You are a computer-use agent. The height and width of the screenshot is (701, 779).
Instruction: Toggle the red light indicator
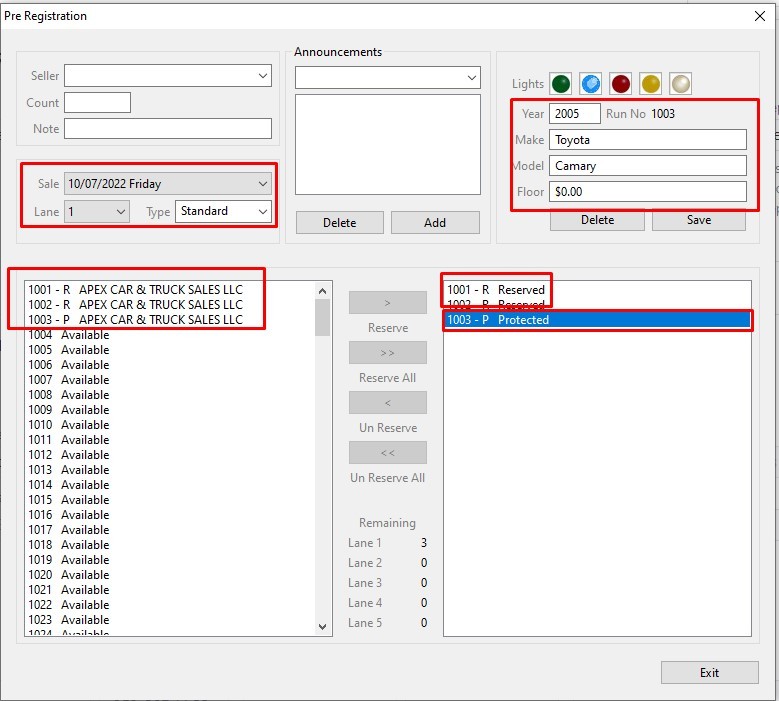tap(621, 84)
